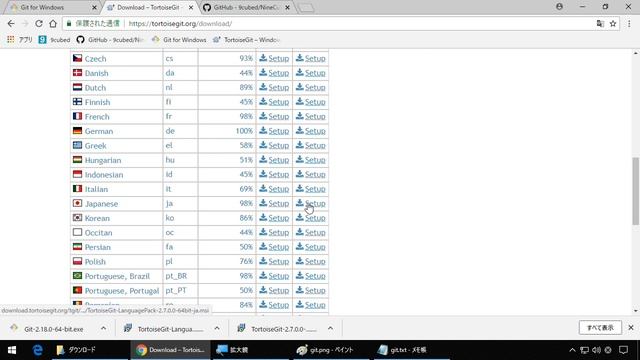Click the 保護された通信 secure connection label
The image size is (640, 360).
click(98, 23)
